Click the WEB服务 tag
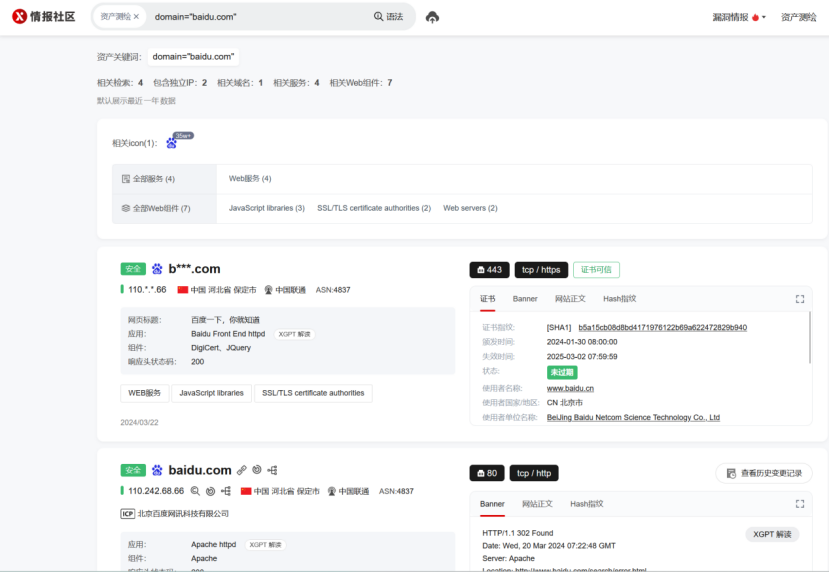830x572 pixels. click(145, 393)
